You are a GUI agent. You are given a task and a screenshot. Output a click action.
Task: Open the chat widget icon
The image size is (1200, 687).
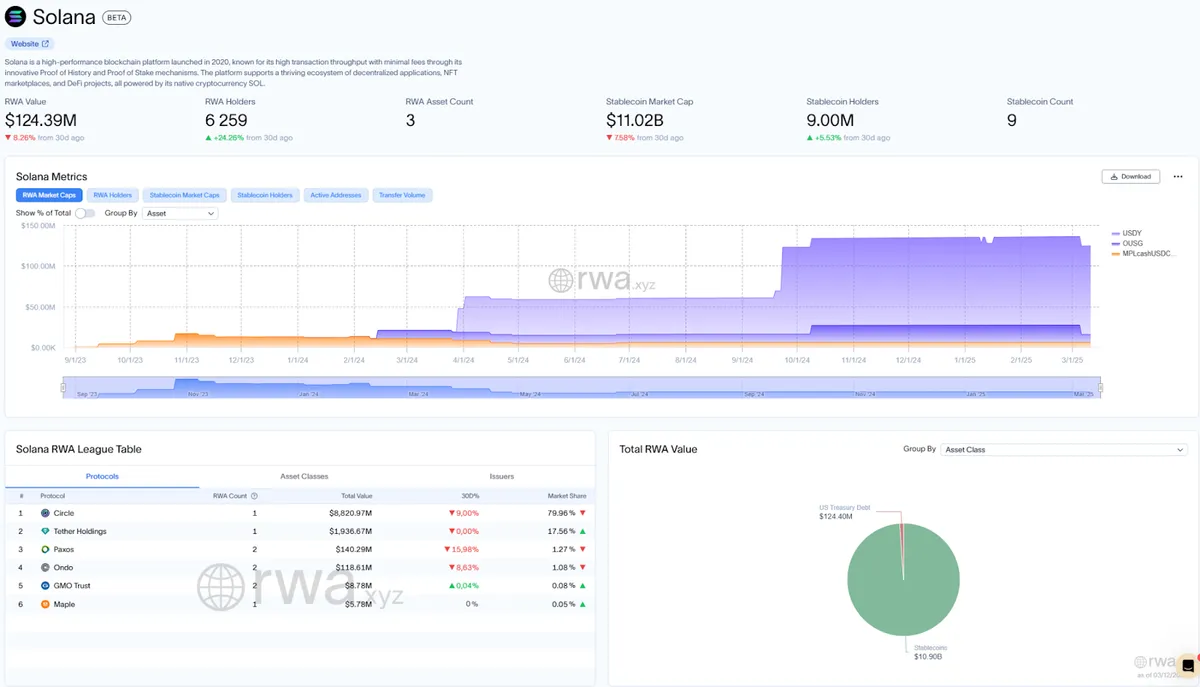tap(1187, 665)
